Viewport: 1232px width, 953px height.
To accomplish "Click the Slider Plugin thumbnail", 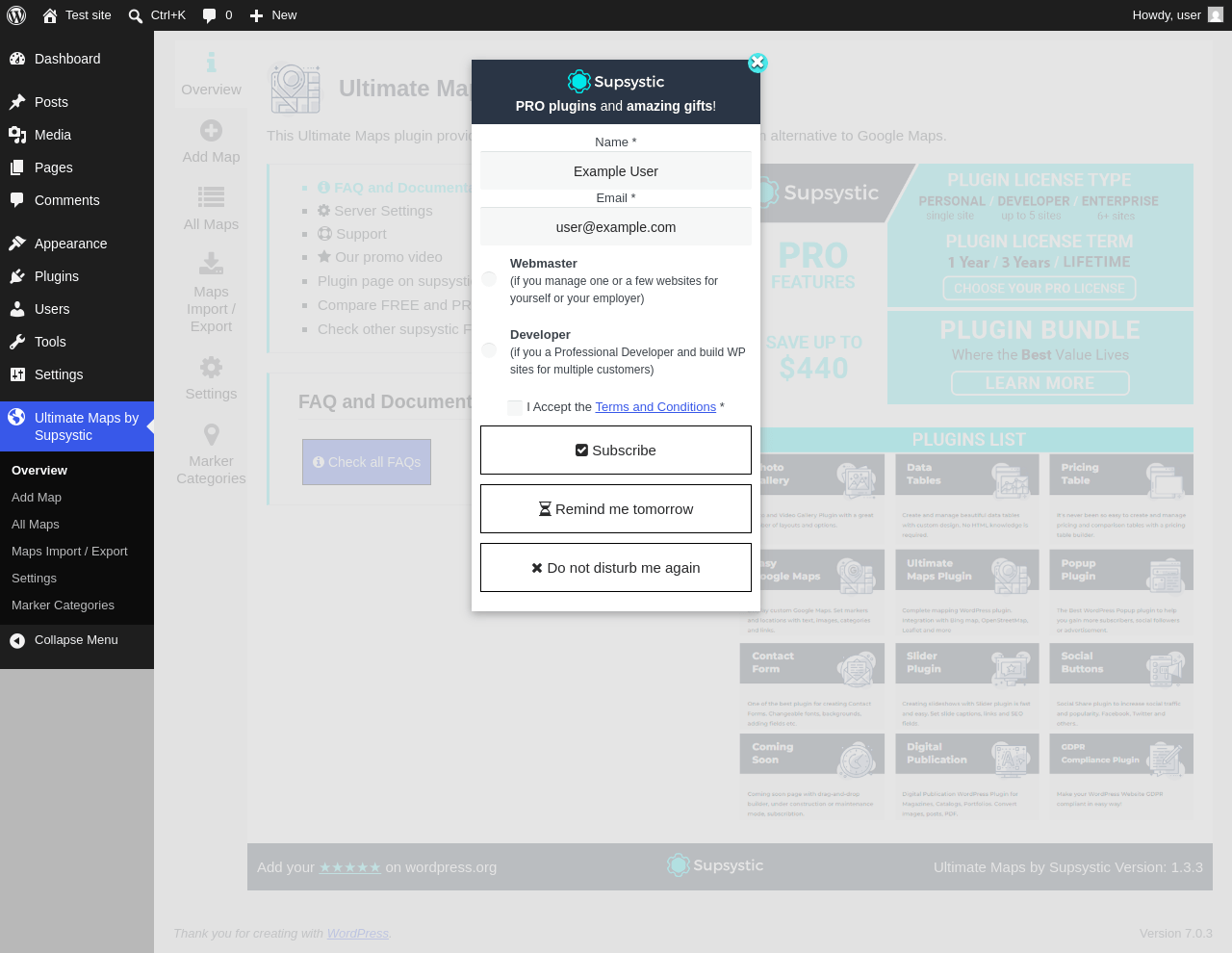I will [x=967, y=684].
